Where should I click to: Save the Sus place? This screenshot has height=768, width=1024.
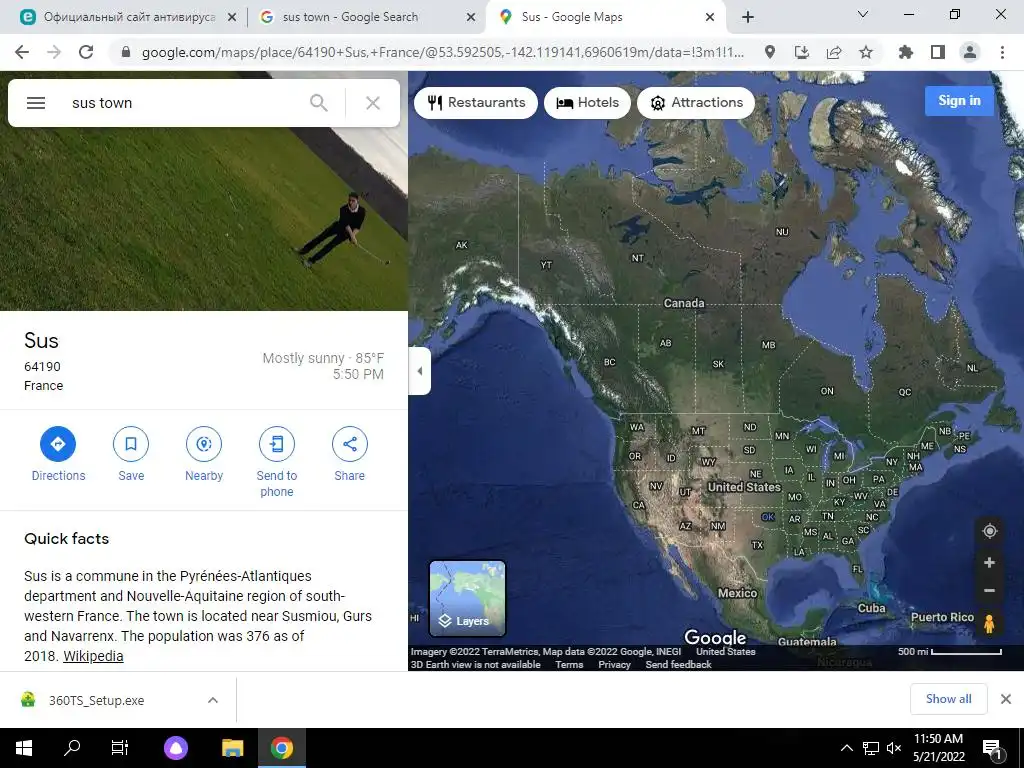pos(131,454)
